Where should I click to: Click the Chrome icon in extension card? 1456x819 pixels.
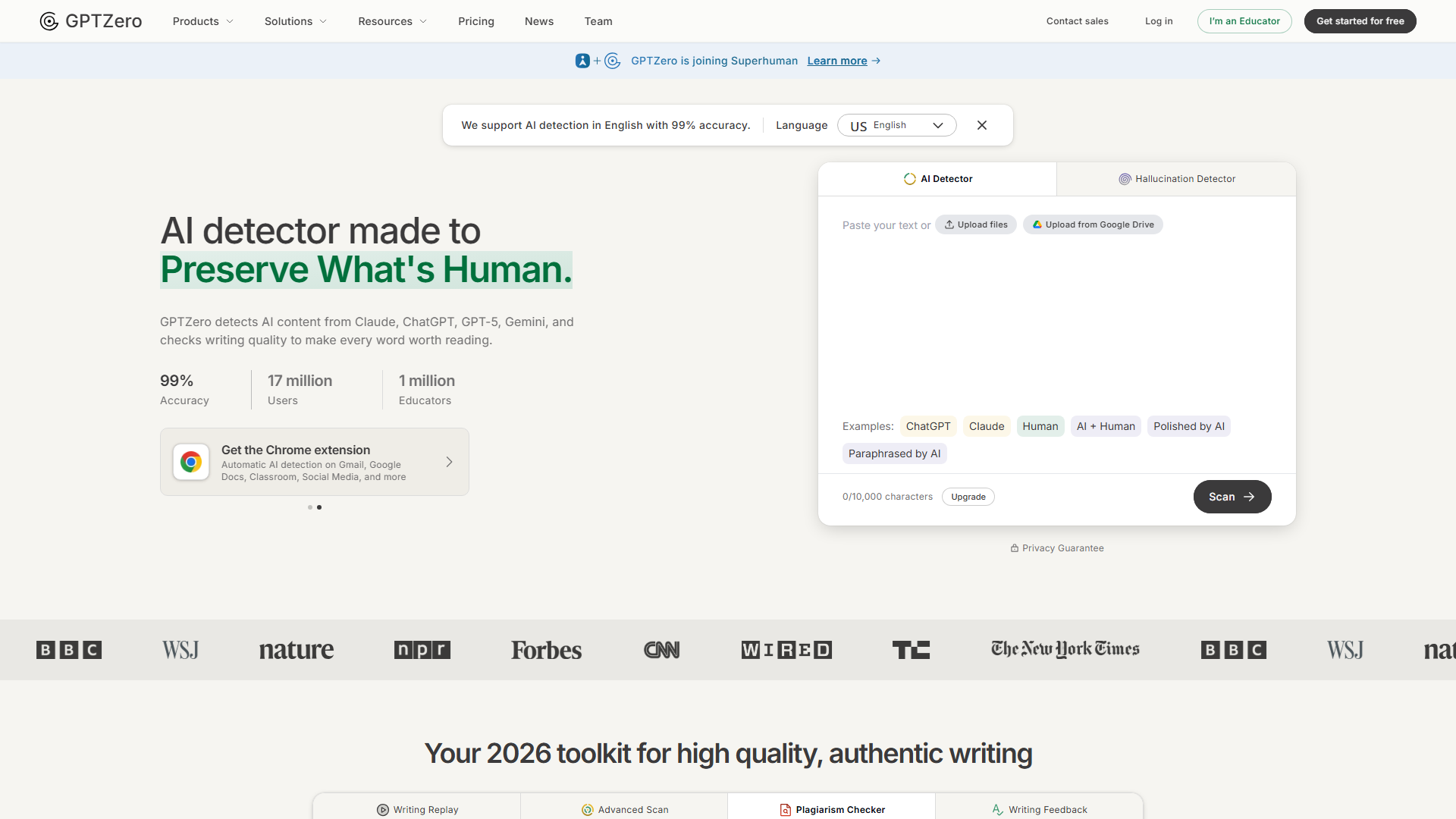pyautogui.click(x=191, y=462)
